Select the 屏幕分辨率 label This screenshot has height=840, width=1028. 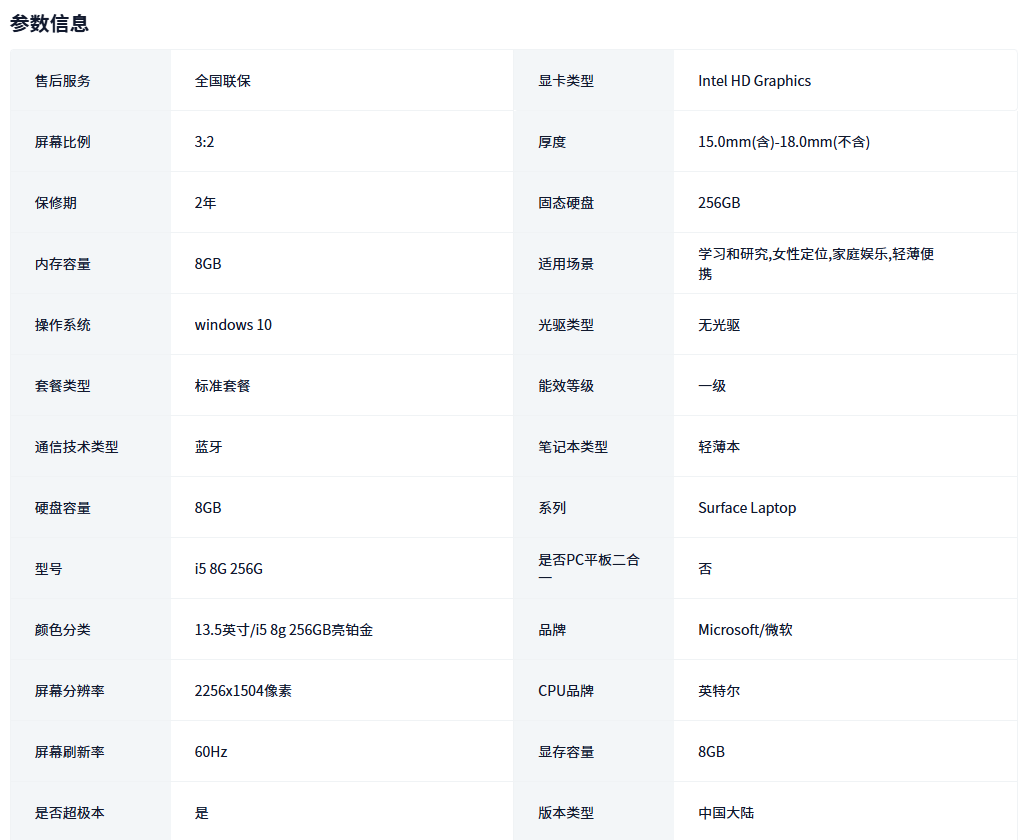coord(69,690)
